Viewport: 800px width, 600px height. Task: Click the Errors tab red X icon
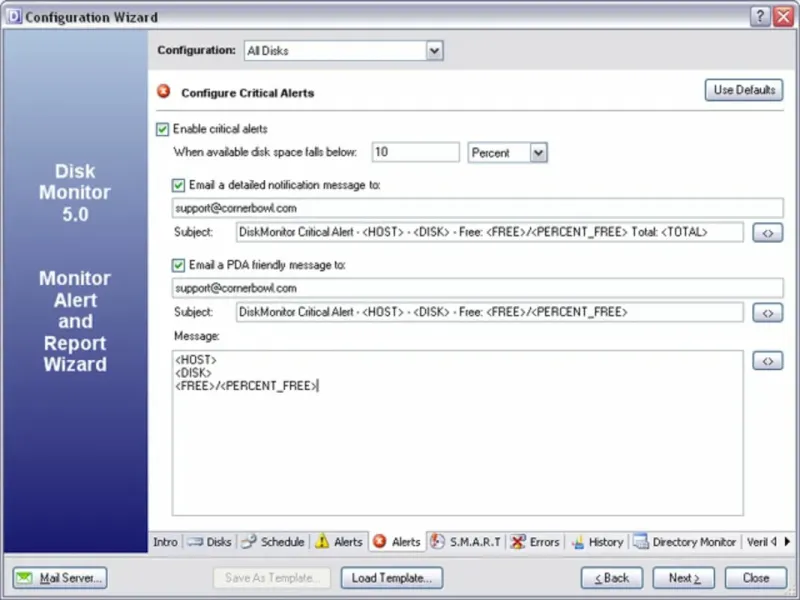click(517, 542)
